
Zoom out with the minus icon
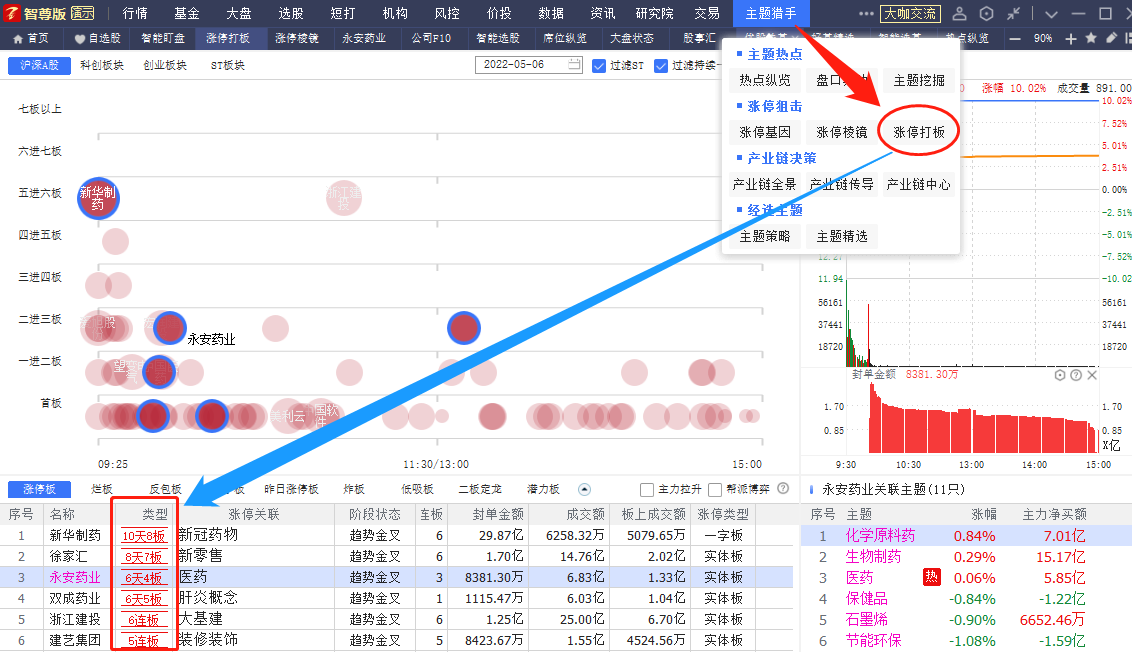click(x=1015, y=38)
